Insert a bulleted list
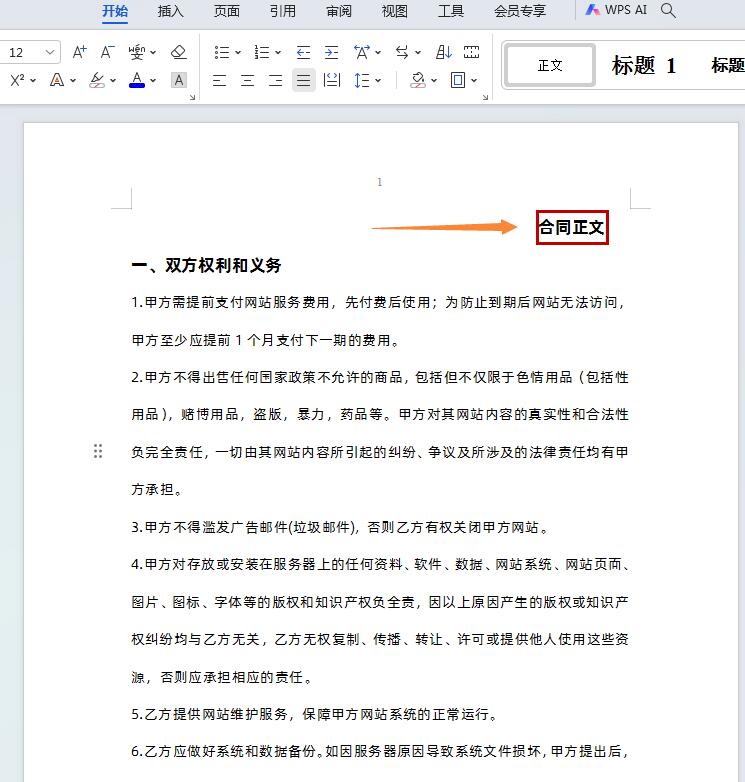Viewport: 745px width, 782px height. [x=222, y=52]
